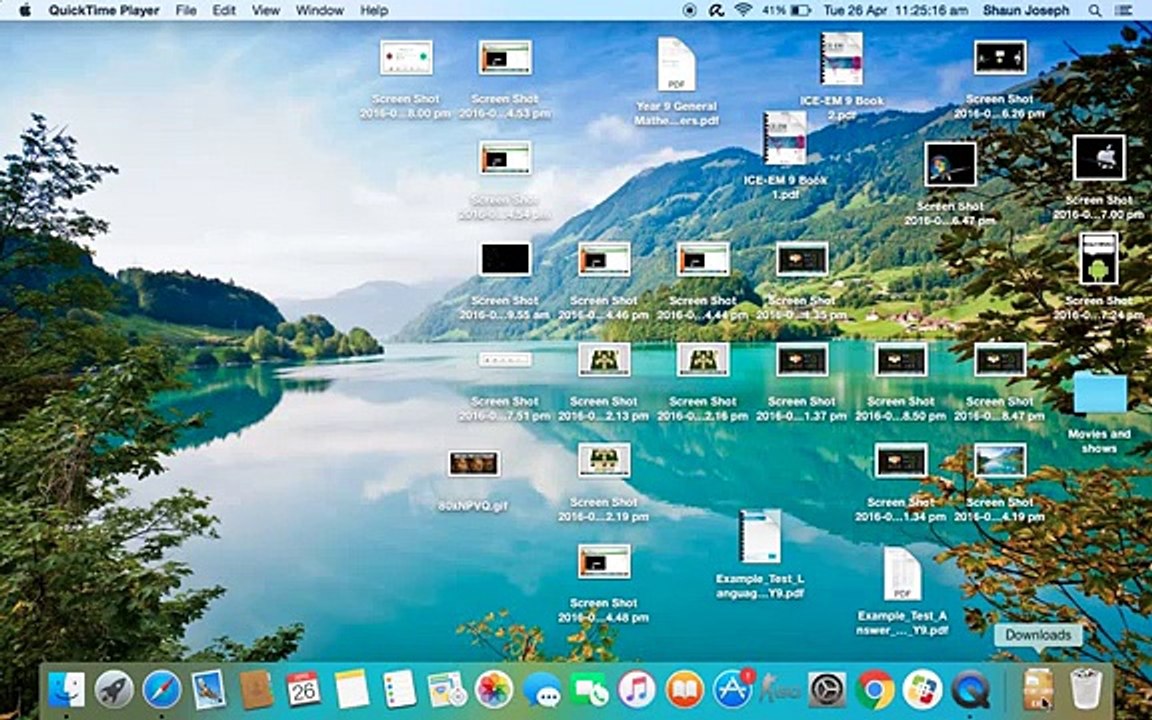Open Safari from the dock
The image size is (1152, 720).
[x=162, y=689]
